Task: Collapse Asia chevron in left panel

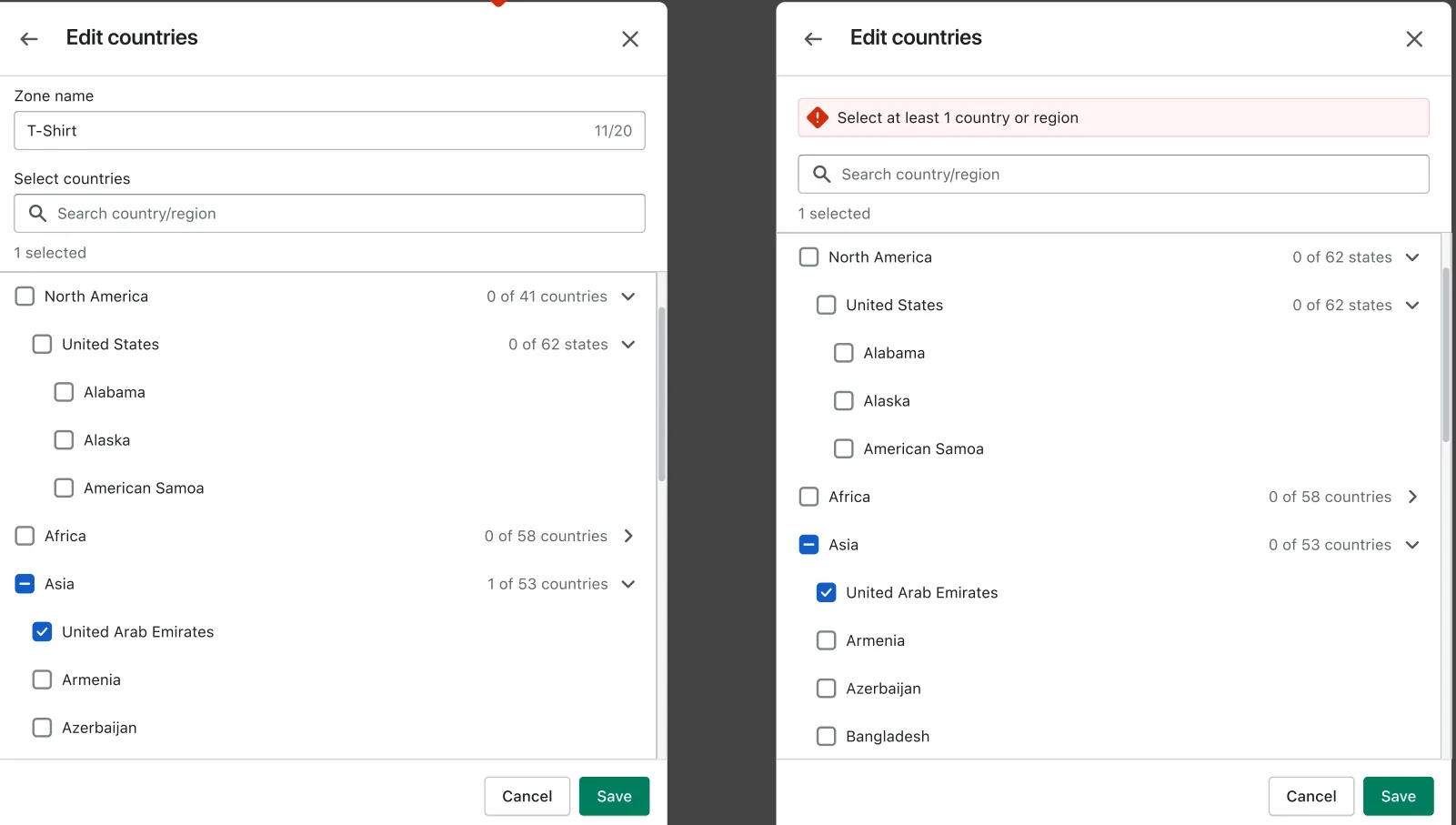Action: (628, 584)
